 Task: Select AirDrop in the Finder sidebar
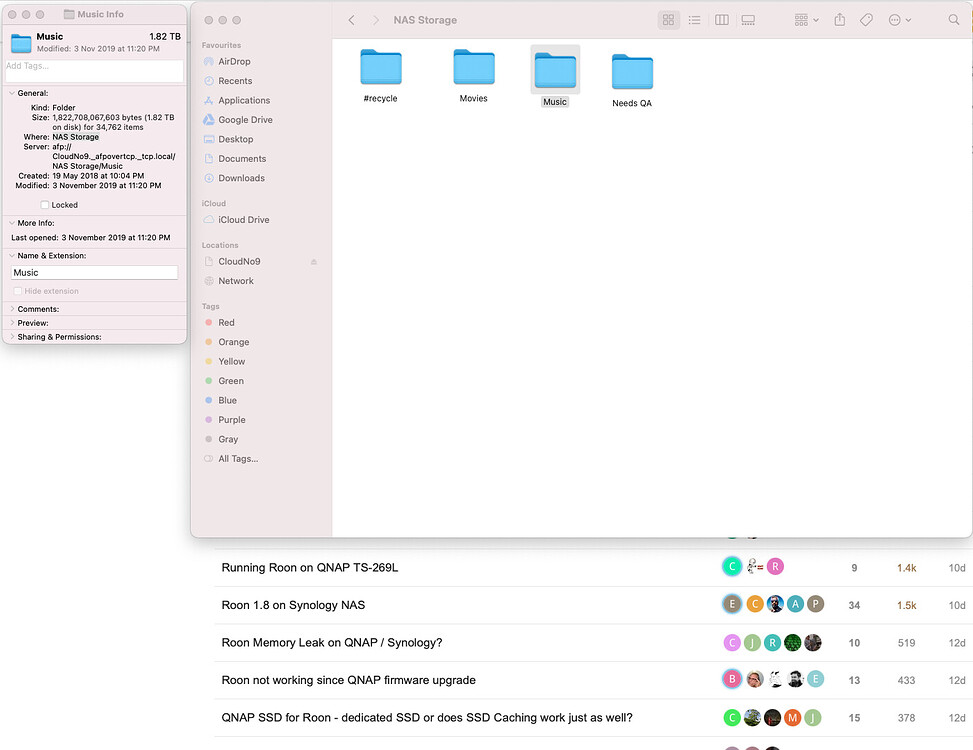click(x=234, y=62)
